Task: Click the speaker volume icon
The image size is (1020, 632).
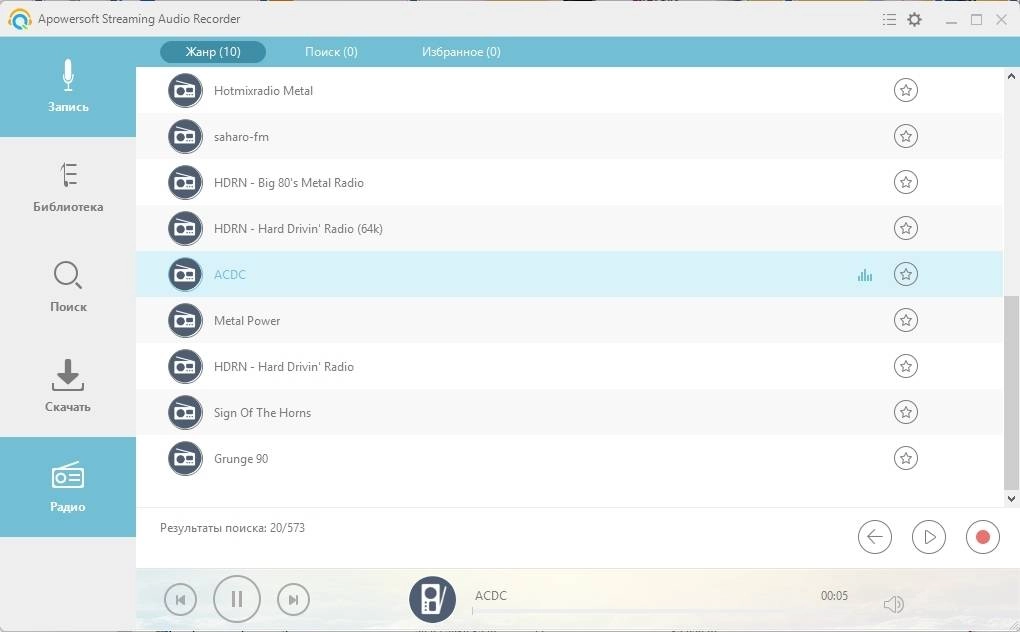Action: pos(894,605)
